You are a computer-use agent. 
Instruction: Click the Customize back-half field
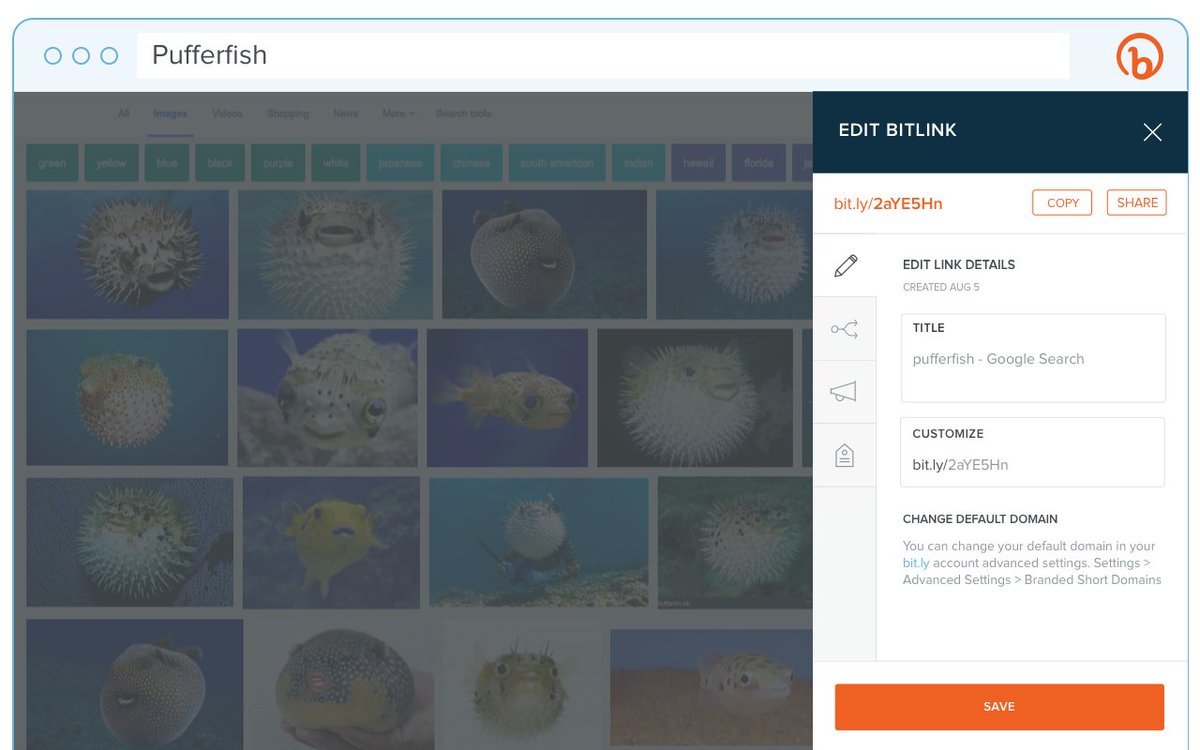[1033, 453]
